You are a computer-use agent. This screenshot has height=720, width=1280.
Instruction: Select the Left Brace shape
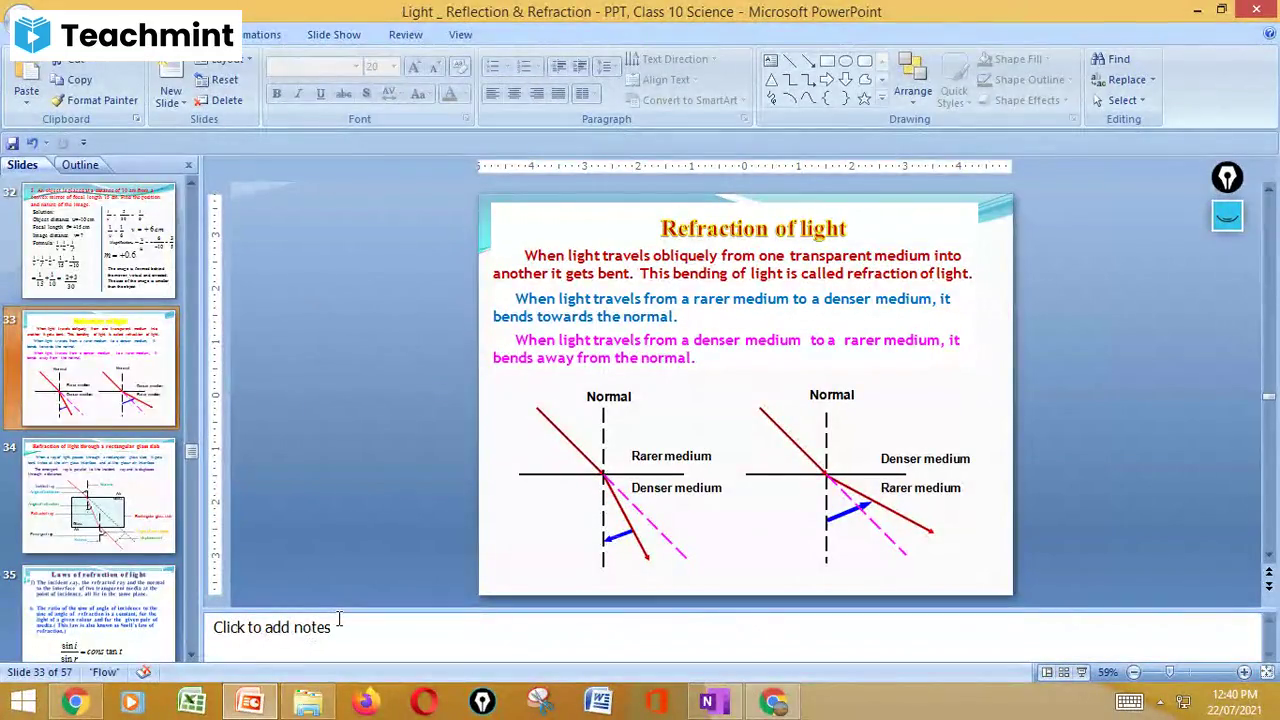click(827, 99)
